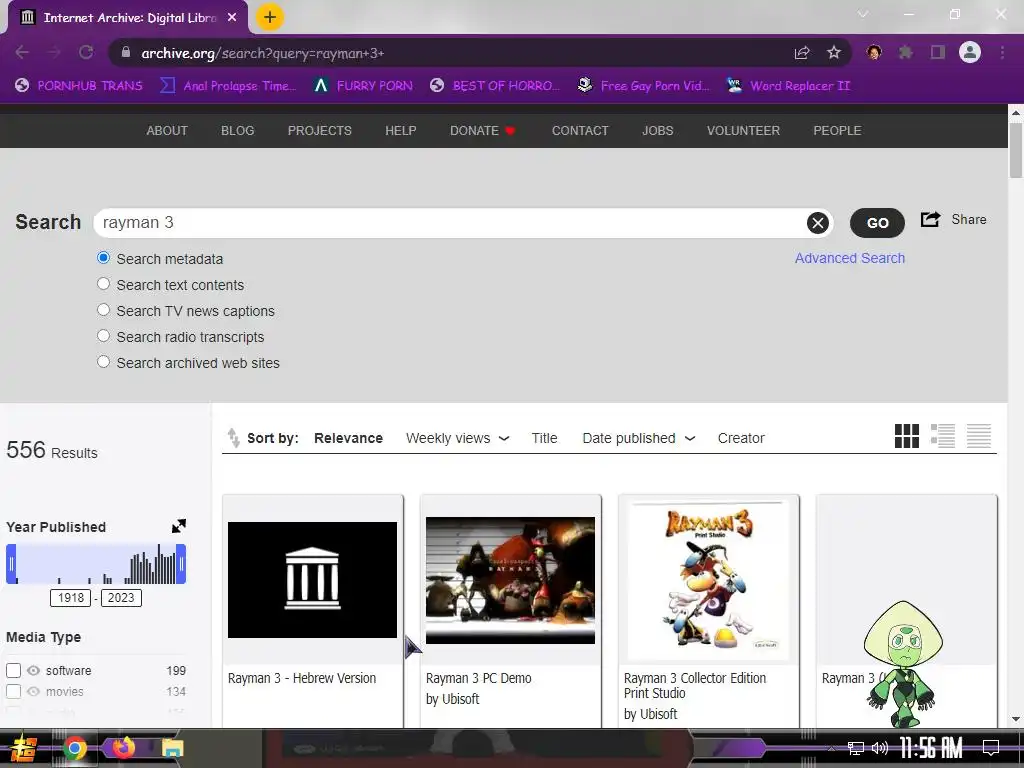Toggle eye icon next to software

tap(33, 671)
